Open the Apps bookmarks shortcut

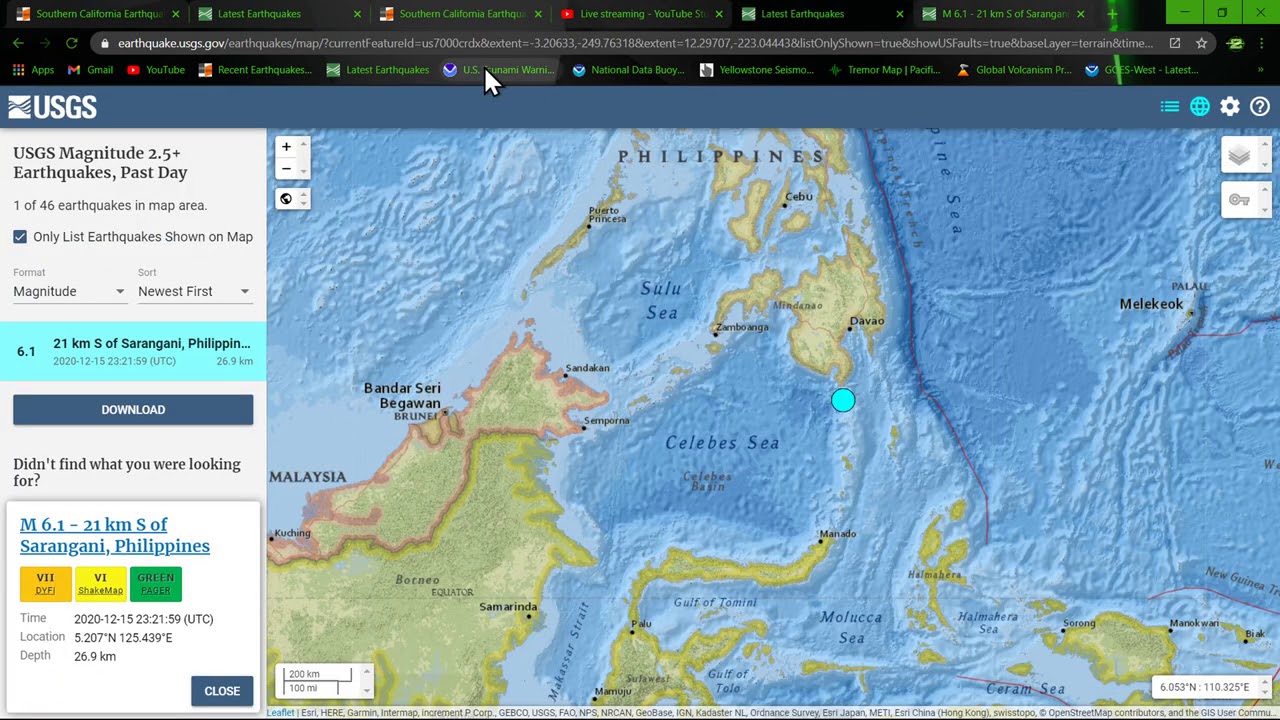tap(33, 70)
